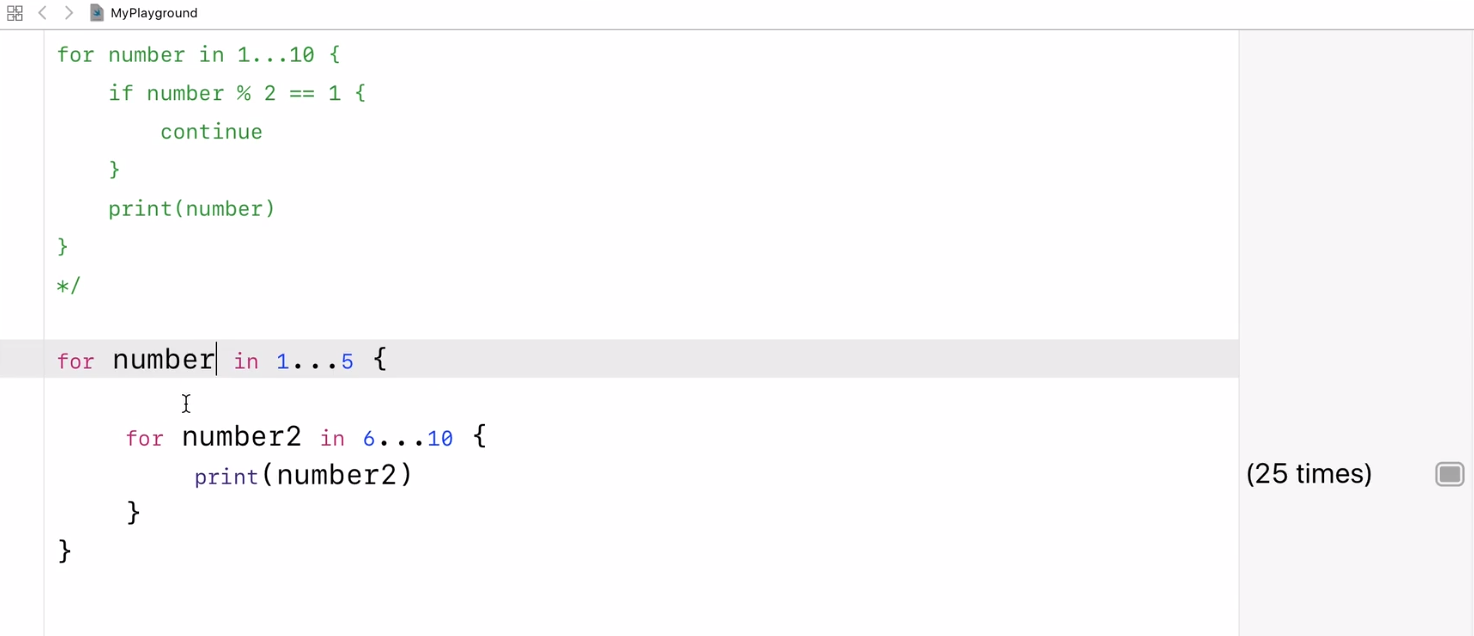This screenshot has width=1474, height=636.
Task: Click the commented if number % 2 line
Action: pos(237,93)
